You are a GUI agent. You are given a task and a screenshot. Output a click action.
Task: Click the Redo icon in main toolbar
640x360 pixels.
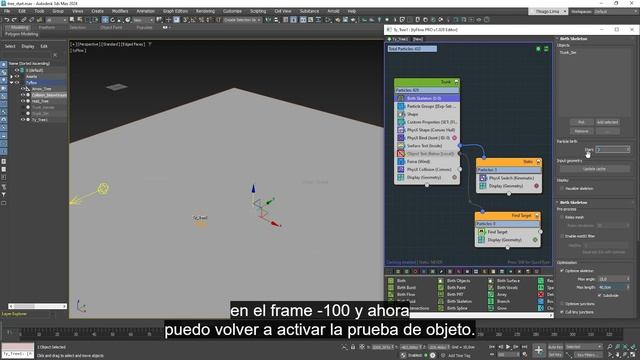pos(14,20)
